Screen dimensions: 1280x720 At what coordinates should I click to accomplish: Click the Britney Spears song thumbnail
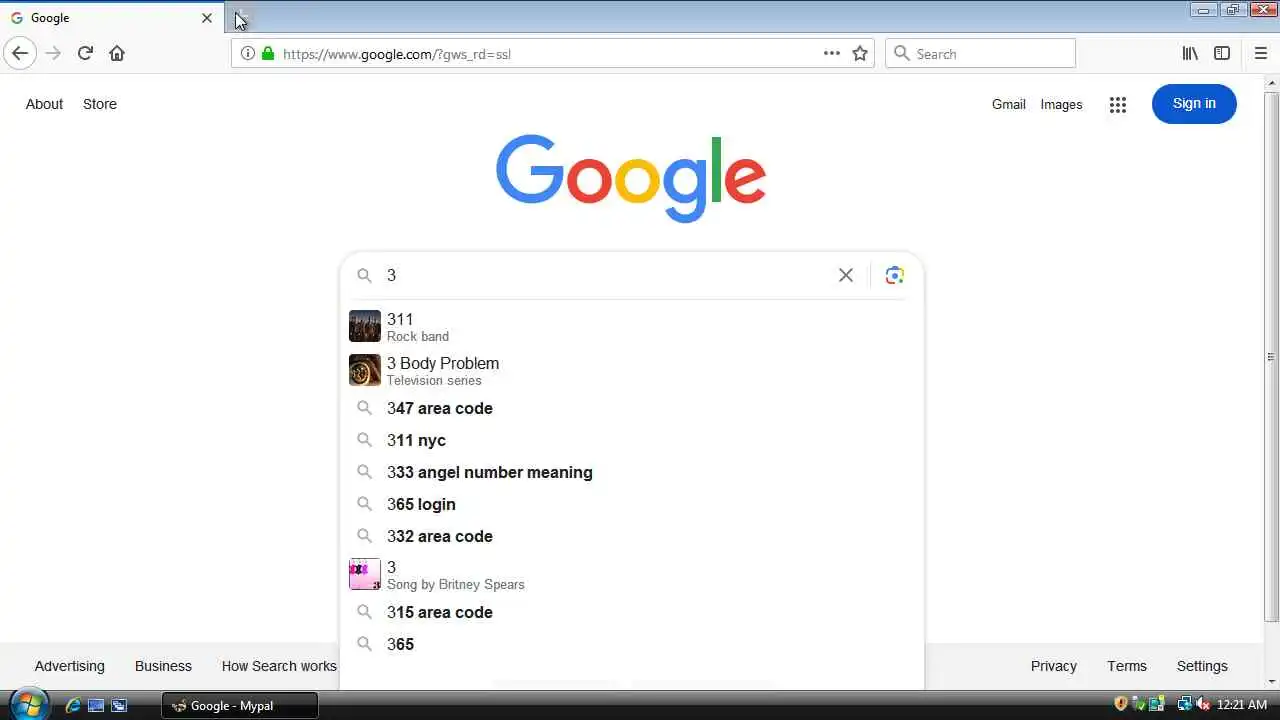365,574
